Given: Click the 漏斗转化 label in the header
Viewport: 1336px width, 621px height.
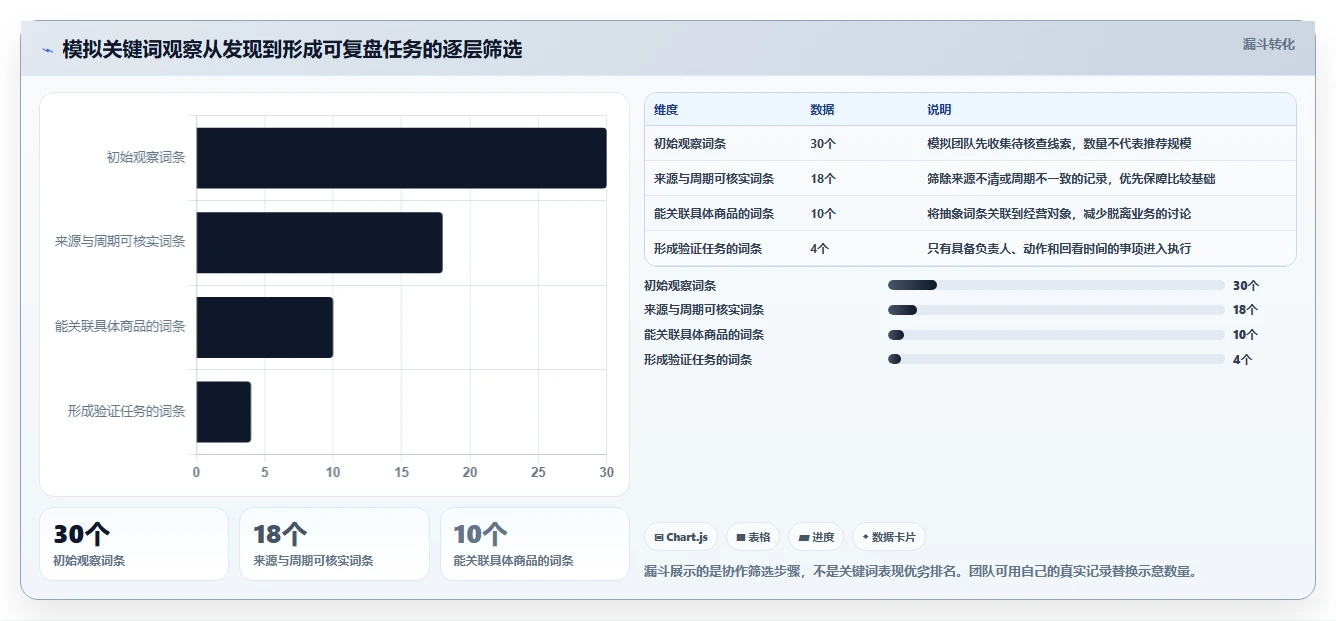Looking at the screenshot, I should pyautogui.click(x=1268, y=44).
